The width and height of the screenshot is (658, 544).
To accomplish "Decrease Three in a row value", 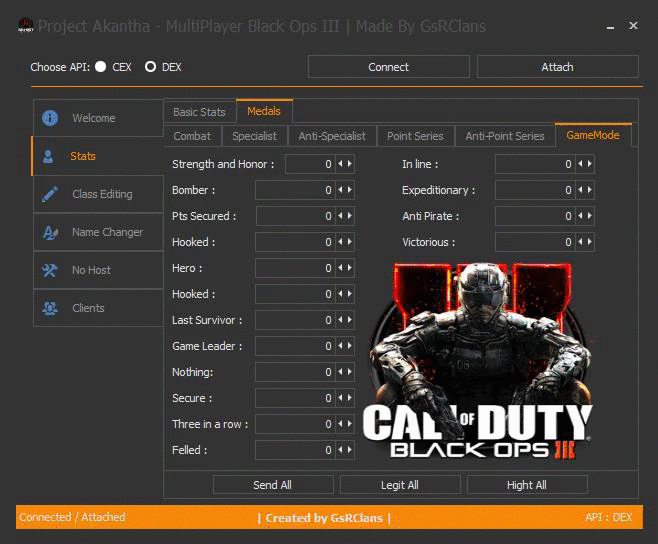I will [x=340, y=424].
